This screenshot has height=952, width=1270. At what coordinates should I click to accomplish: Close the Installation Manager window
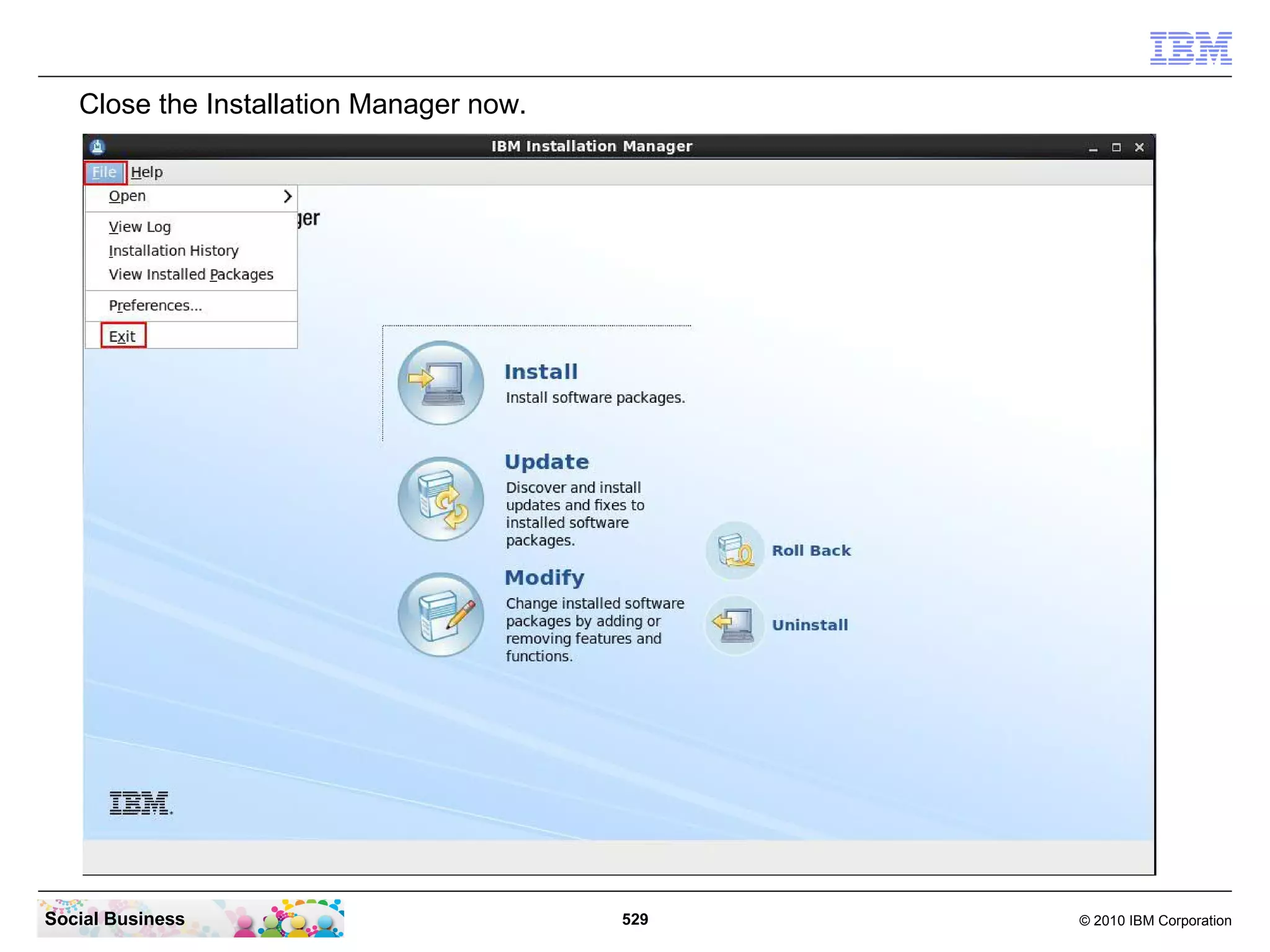click(x=1139, y=148)
